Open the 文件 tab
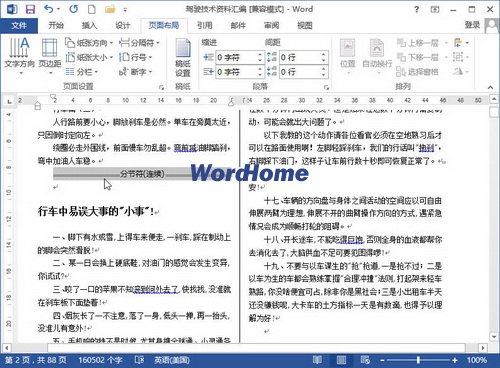This screenshot has width=500, height=368. 19,25
